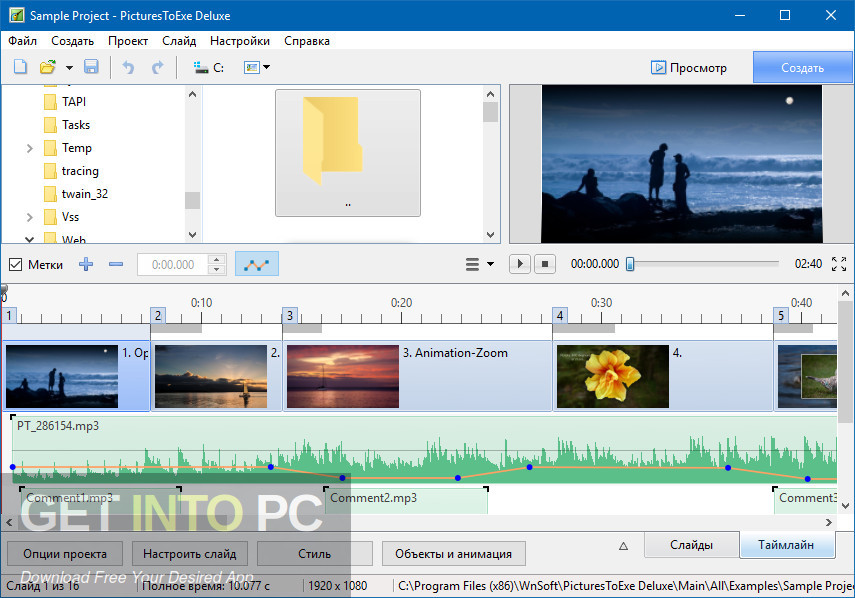Open the Создать menu
Image resolution: width=855 pixels, height=598 pixels.
tap(73, 41)
